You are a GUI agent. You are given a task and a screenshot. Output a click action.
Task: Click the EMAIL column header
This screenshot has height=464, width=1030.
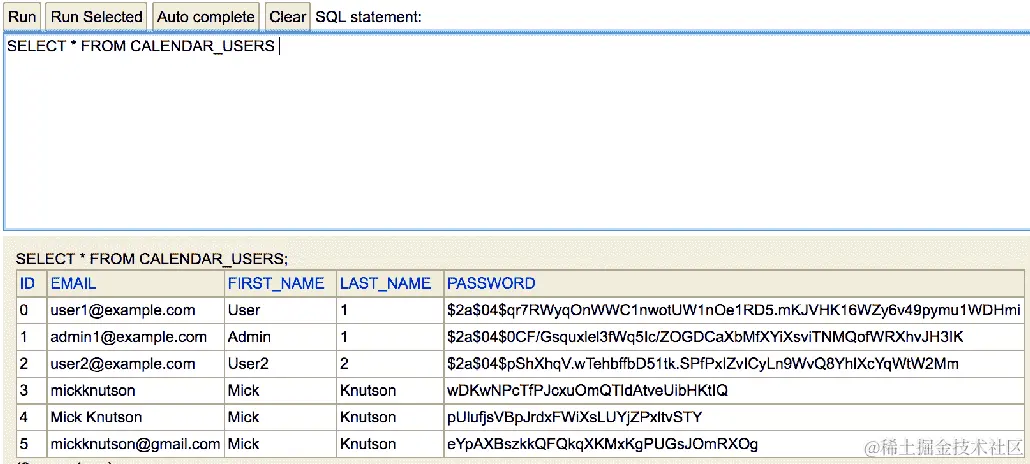(74, 283)
